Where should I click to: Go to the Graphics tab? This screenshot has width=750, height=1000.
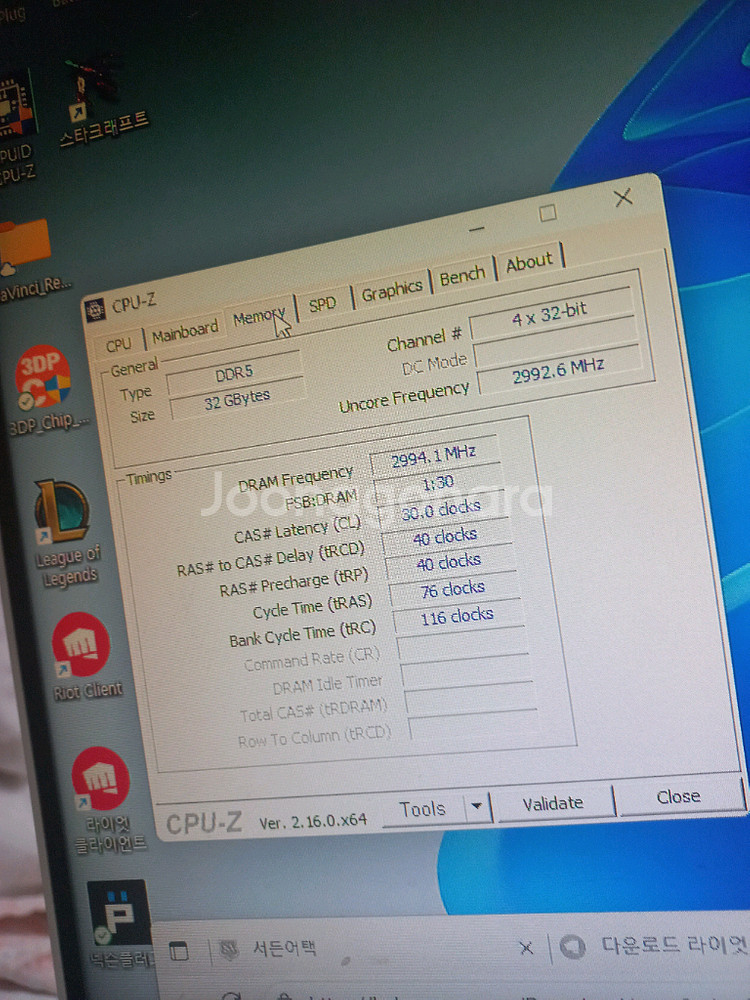click(x=391, y=291)
